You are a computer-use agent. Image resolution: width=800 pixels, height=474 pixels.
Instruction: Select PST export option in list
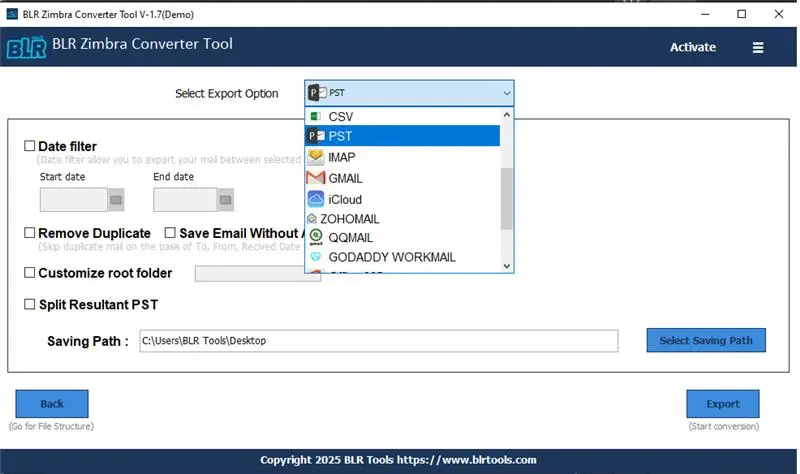click(403, 136)
